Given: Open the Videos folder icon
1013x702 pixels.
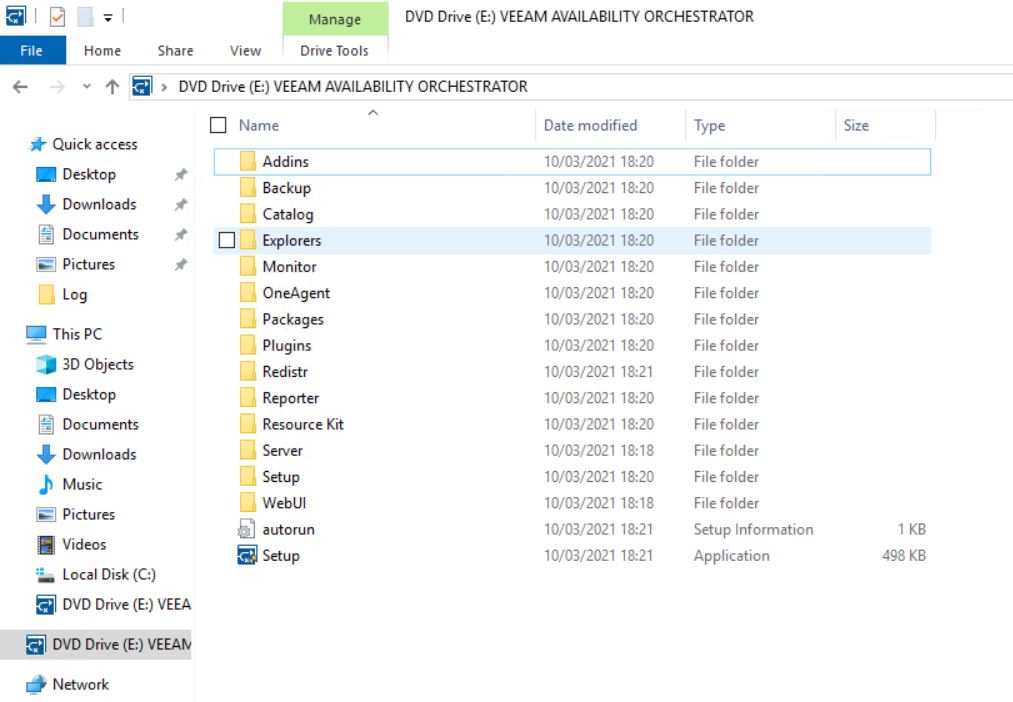Looking at the screenshot, I should 46,544.
